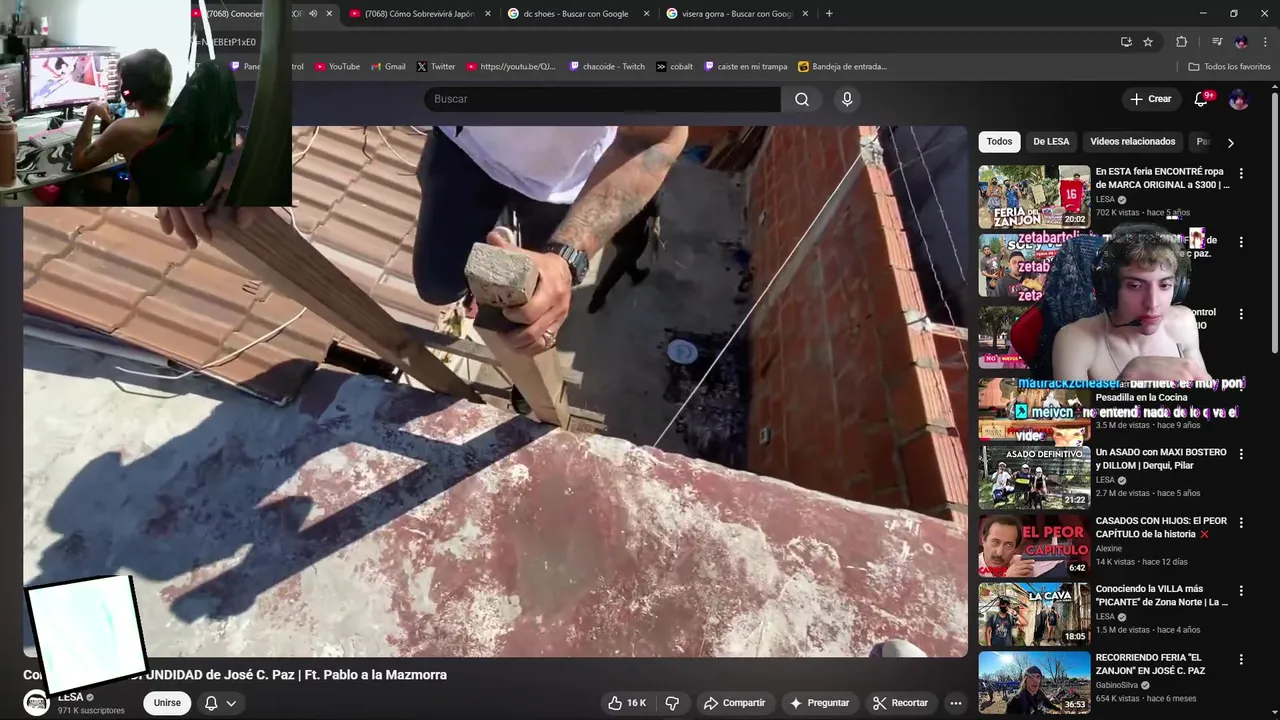Open a new browser tab with plus

tap(829, 14)
